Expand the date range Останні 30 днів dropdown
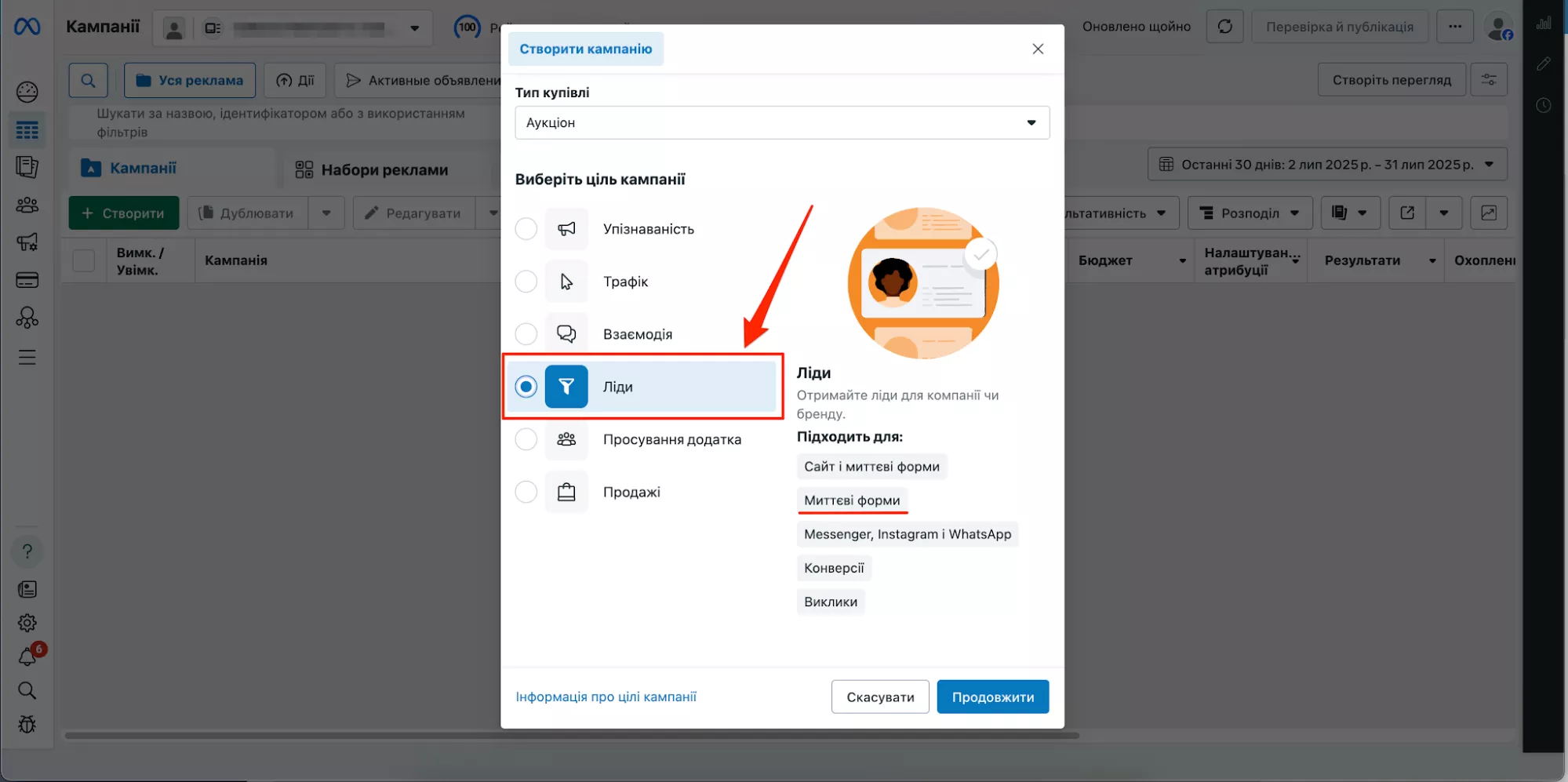 click(x=1326, y=165)
